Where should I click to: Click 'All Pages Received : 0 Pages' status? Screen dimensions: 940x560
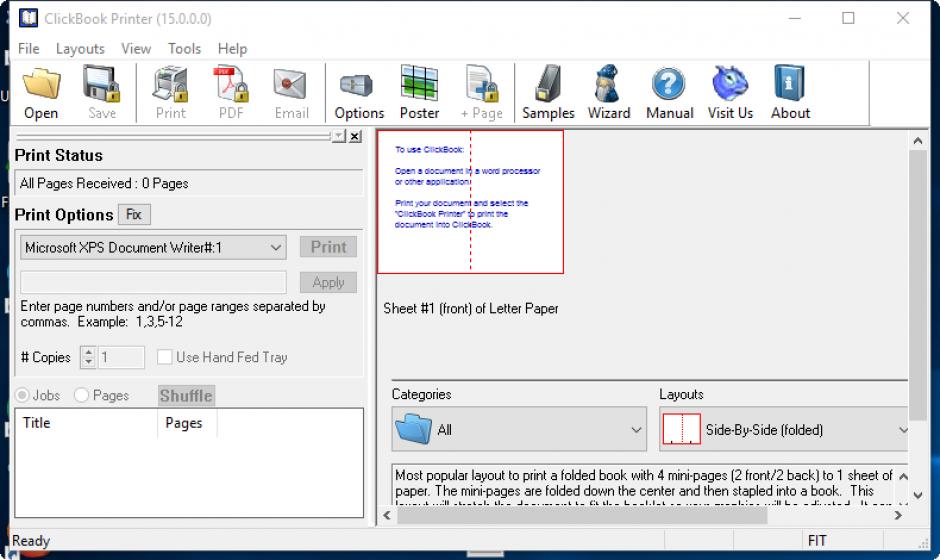click(104, 183)
